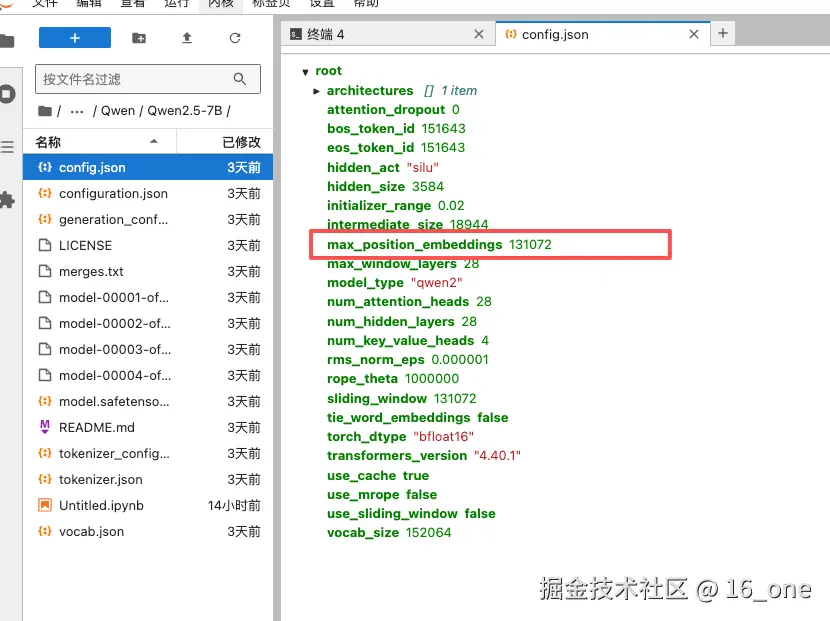Image resolution: width=830 pixels, height=621 pixels.
Task: Select configuration.json file
Action: (148, 193)
